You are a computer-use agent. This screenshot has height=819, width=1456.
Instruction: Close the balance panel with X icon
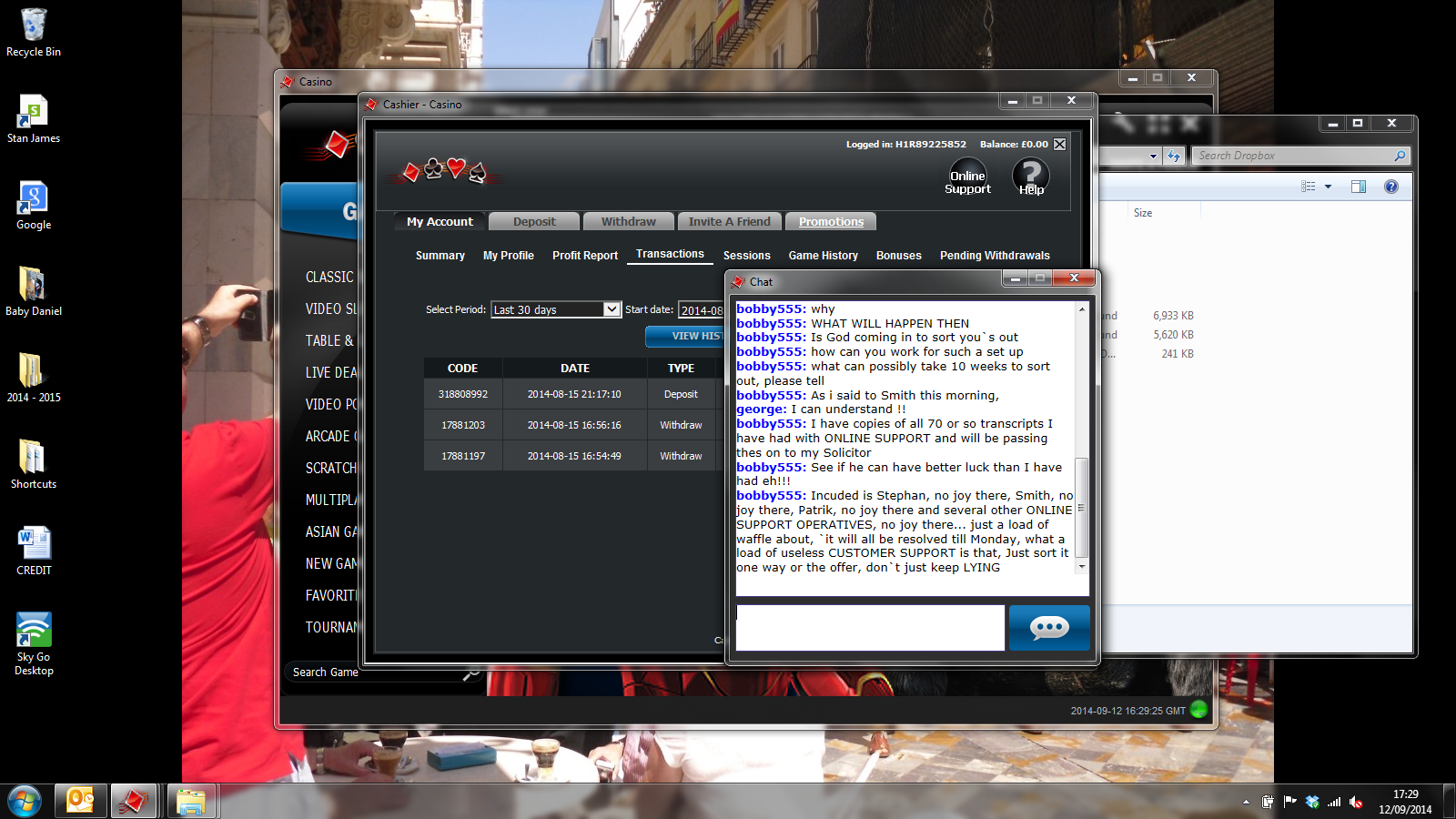1059,145
